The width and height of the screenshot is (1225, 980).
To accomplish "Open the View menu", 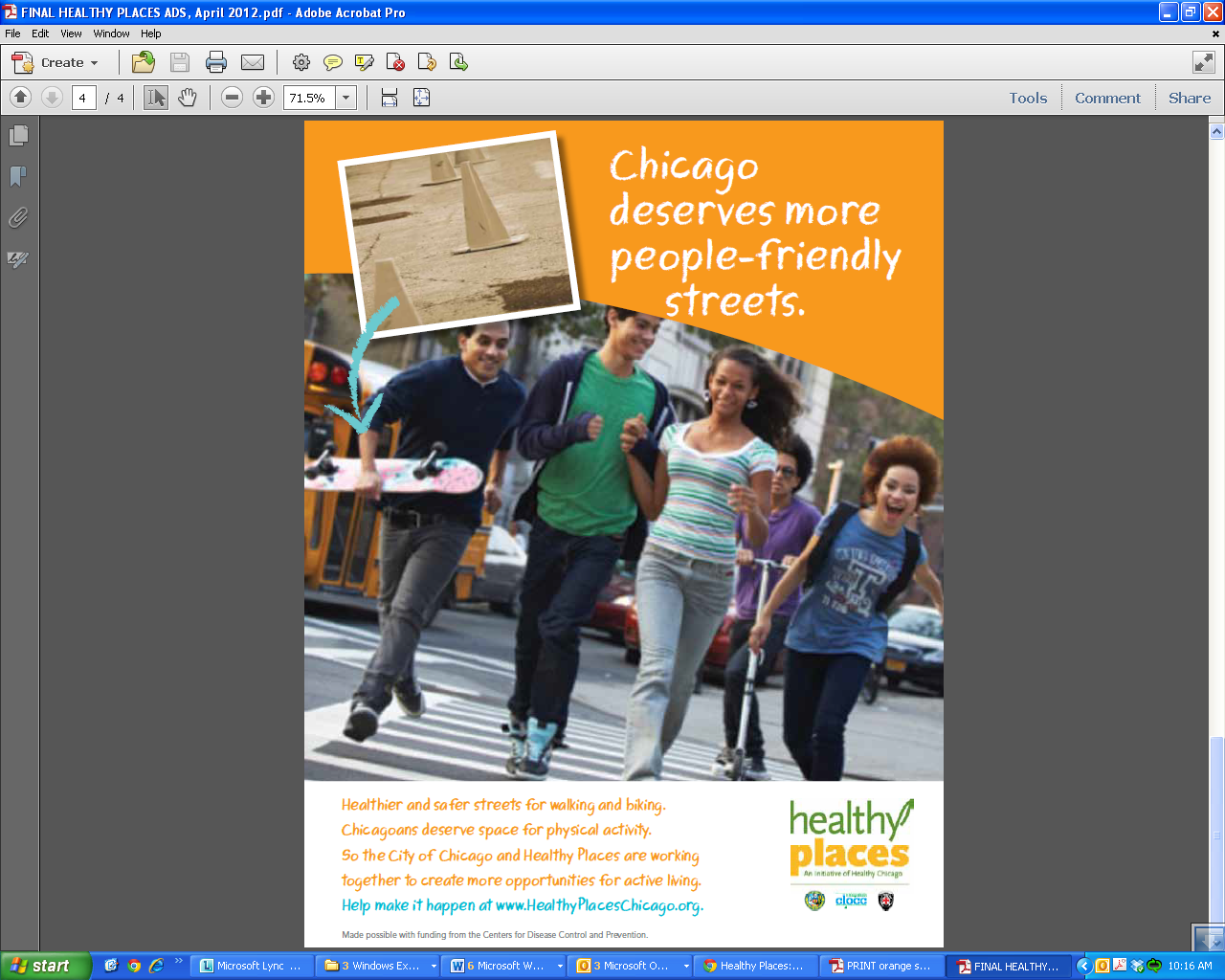I will [x=71, y=33].
